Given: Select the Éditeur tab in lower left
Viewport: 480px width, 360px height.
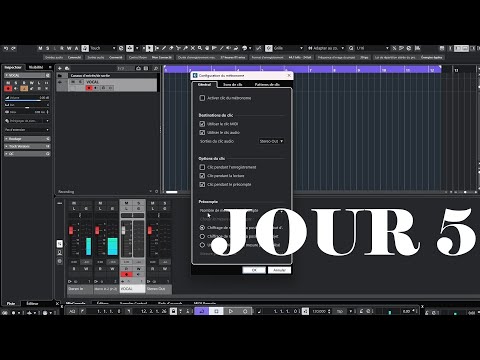Looking at the screenshot, I should 32,303.
